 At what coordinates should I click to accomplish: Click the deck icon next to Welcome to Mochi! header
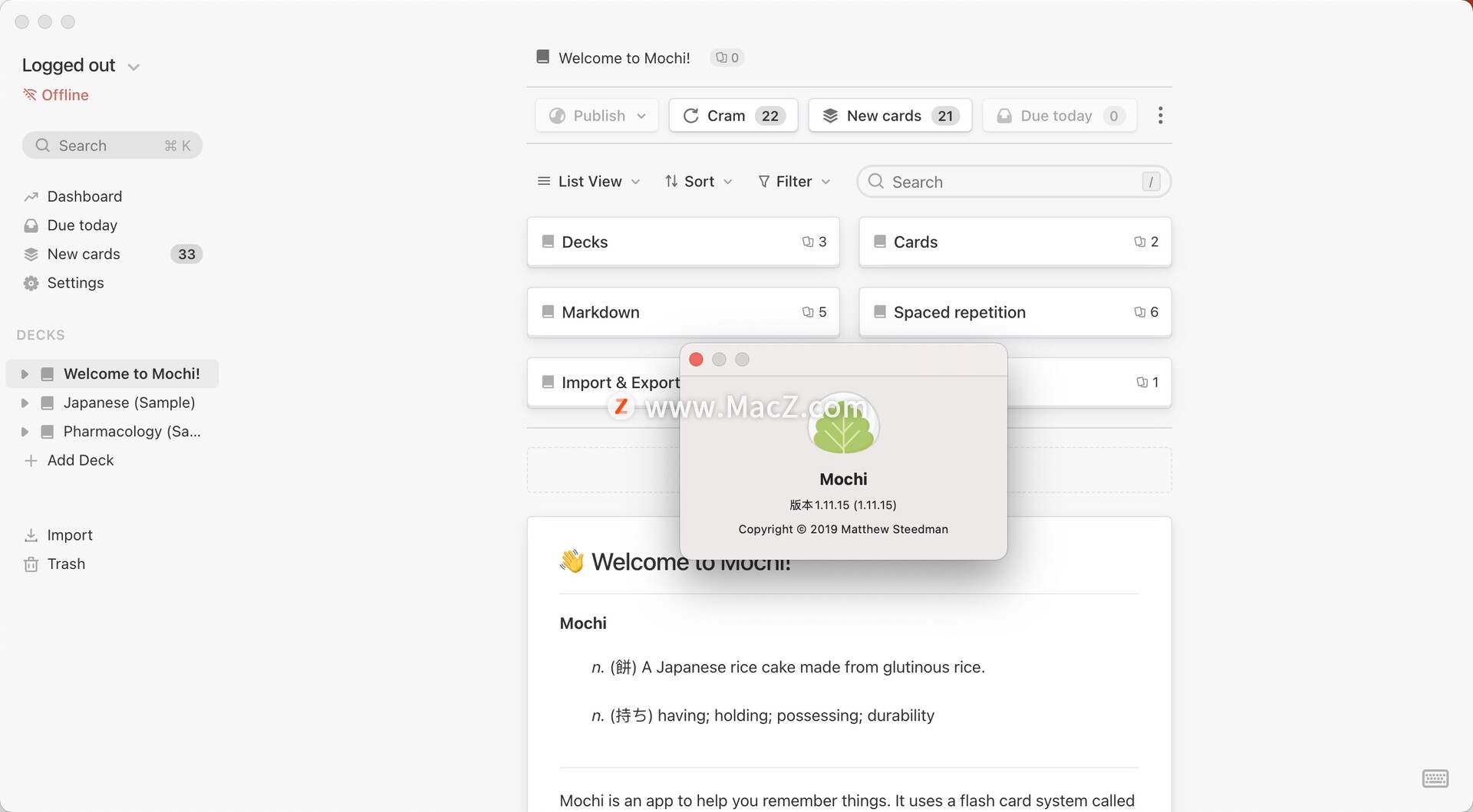point(542,57)
